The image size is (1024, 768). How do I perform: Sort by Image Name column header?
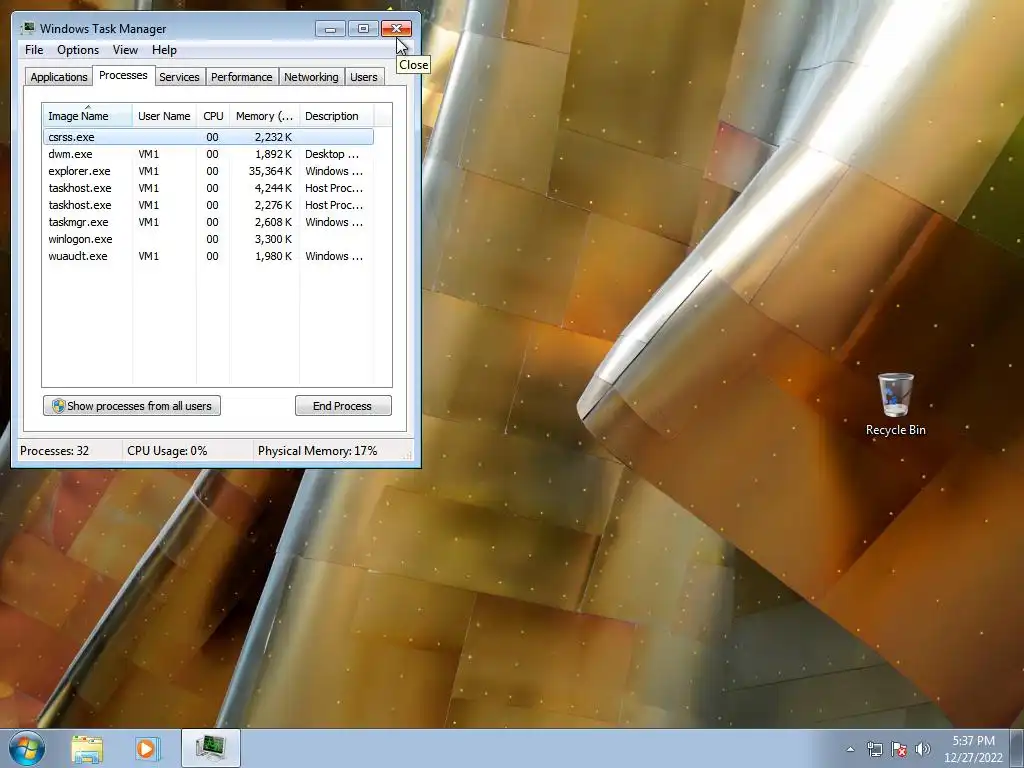tap(88, 116)
